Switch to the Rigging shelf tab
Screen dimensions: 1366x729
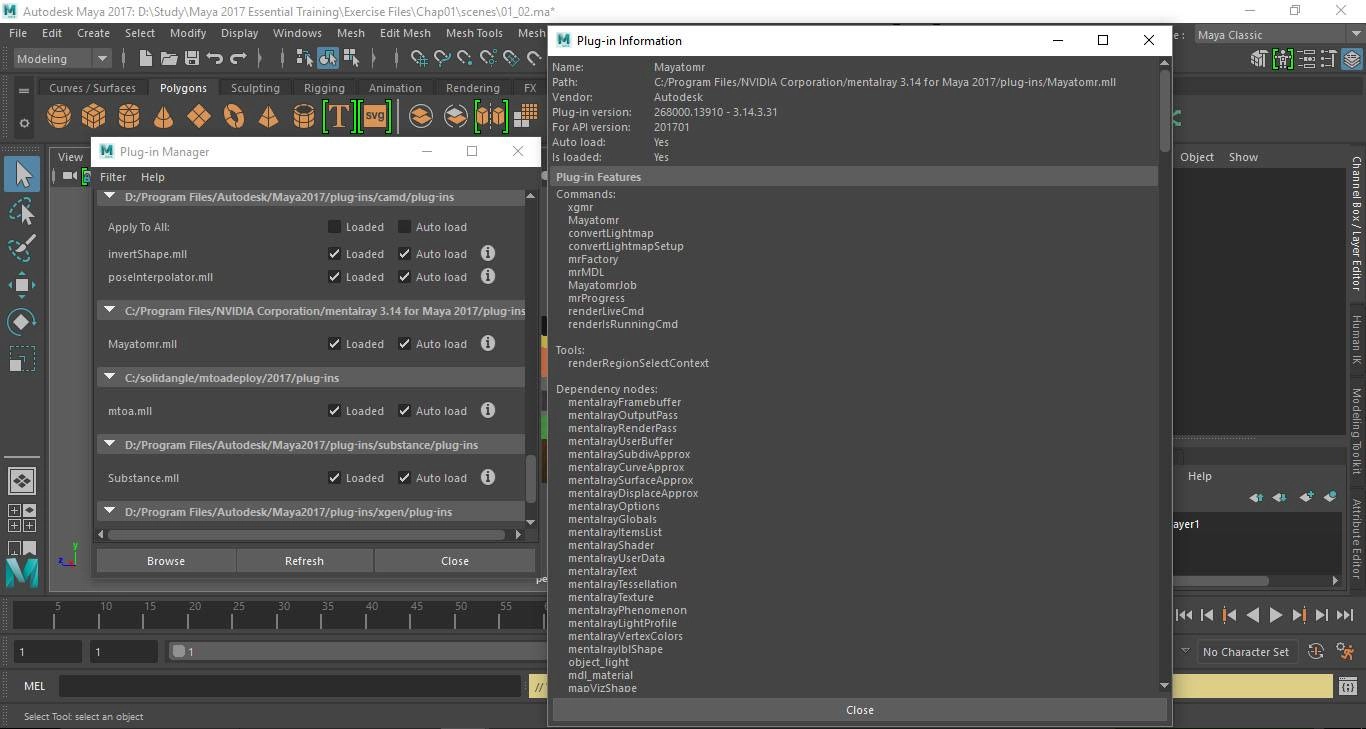click(x=324, y=88)
